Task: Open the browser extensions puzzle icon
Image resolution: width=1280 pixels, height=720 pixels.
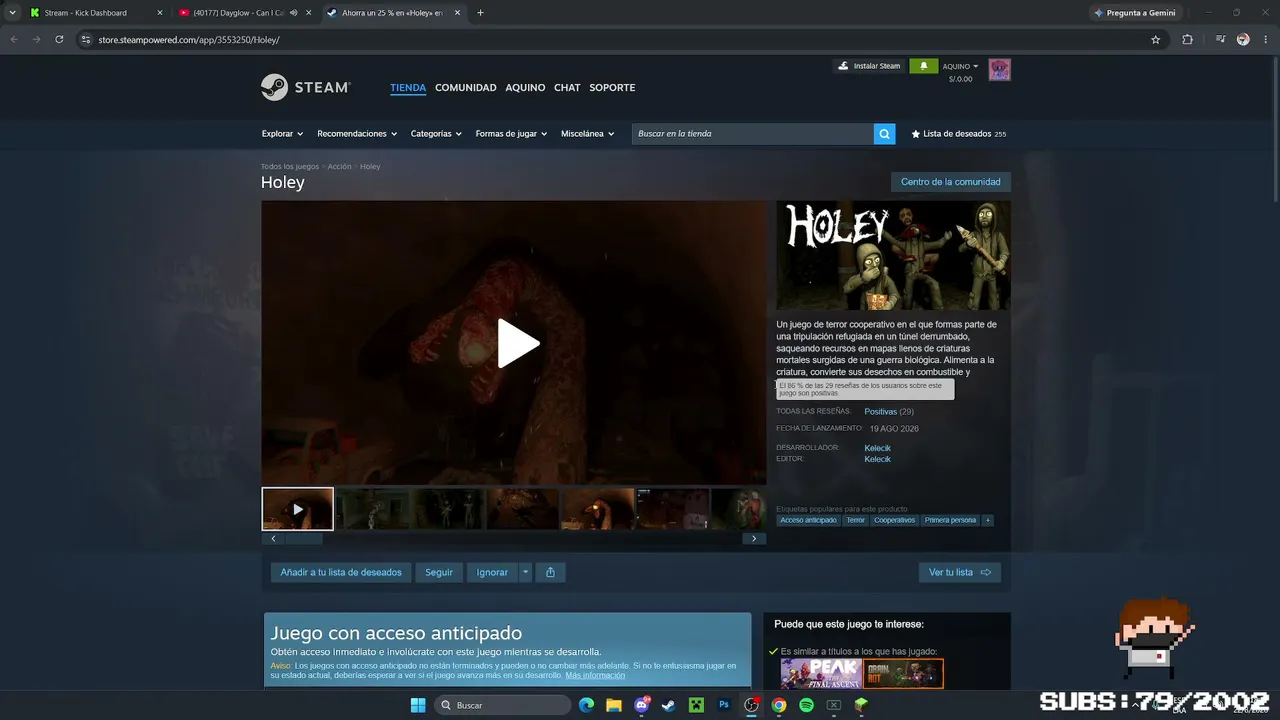Action: (x=1187, y=40)
